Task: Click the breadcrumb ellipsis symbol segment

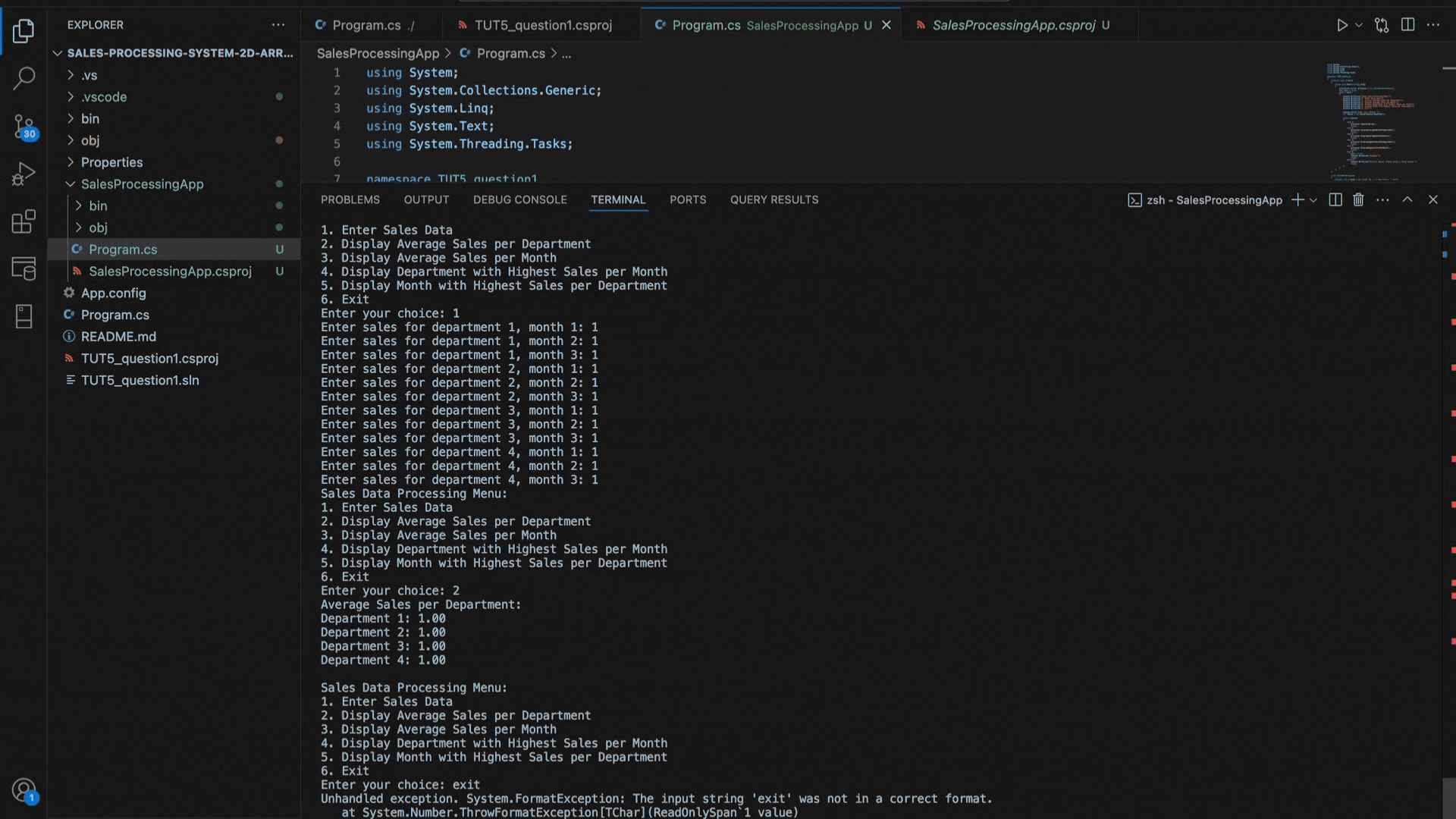Action: pyautogui.click(x=566, y=53)
